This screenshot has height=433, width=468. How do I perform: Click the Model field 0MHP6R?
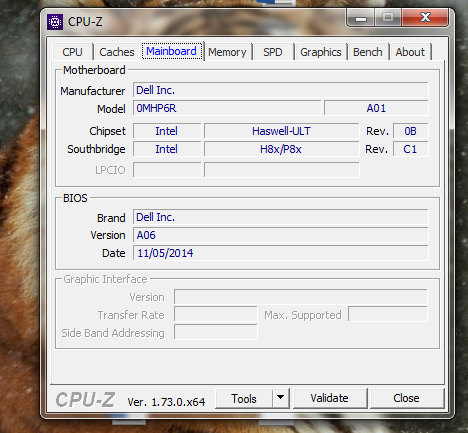pyautogui.click(x=227, y=108)
